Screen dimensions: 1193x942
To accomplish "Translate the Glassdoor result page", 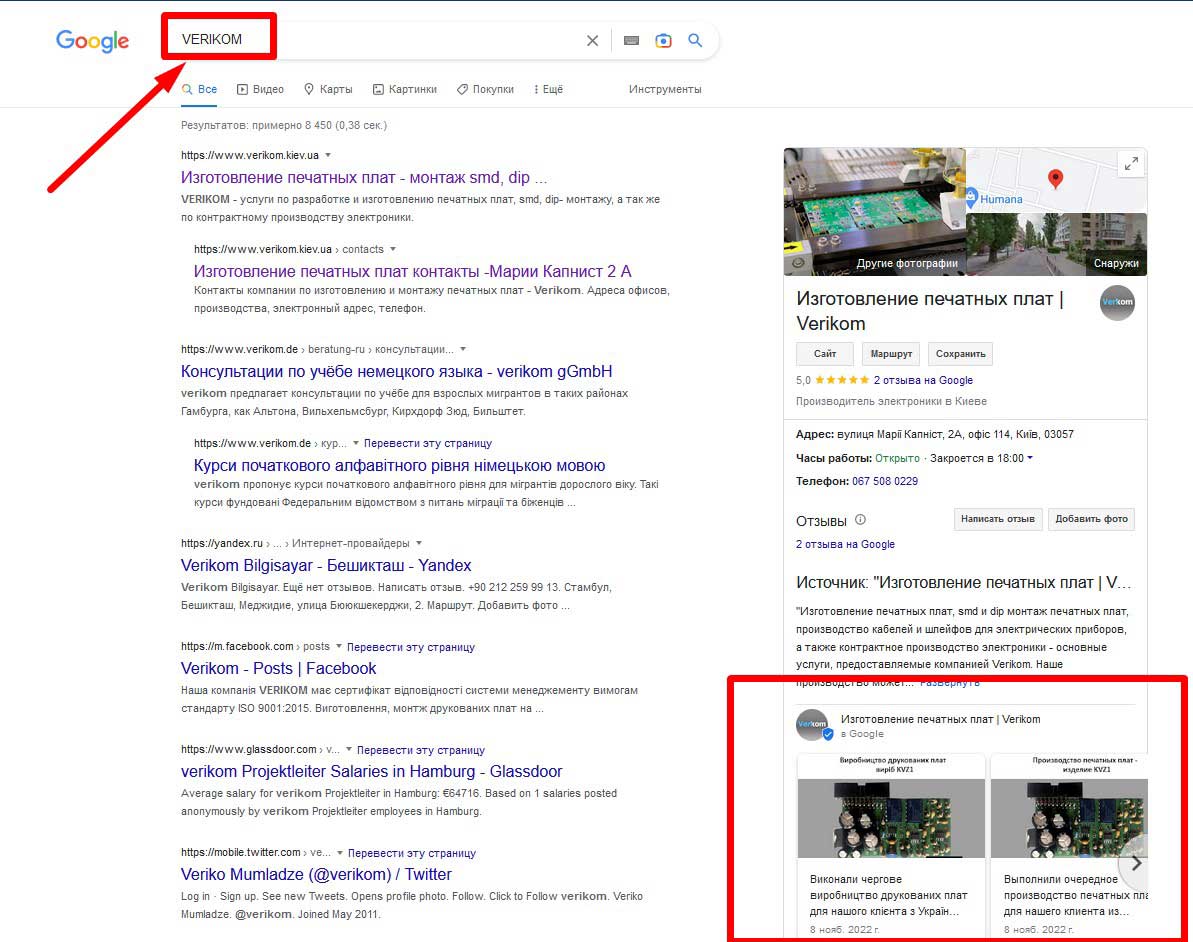I will point(421,750).
